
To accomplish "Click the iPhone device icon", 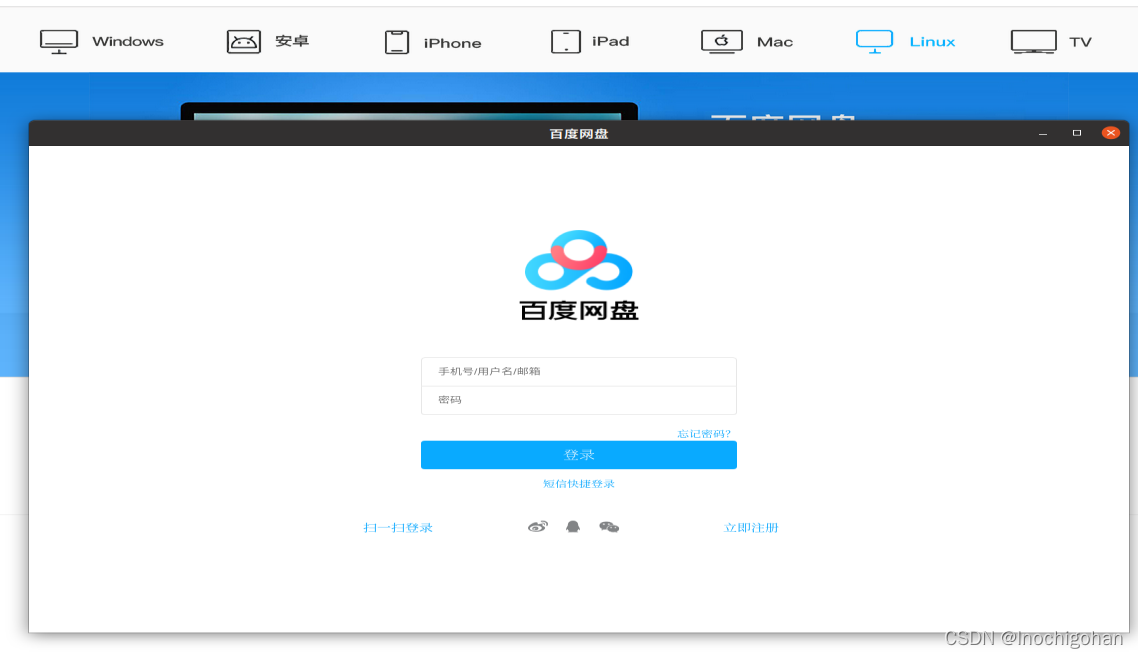I will 397,42.
